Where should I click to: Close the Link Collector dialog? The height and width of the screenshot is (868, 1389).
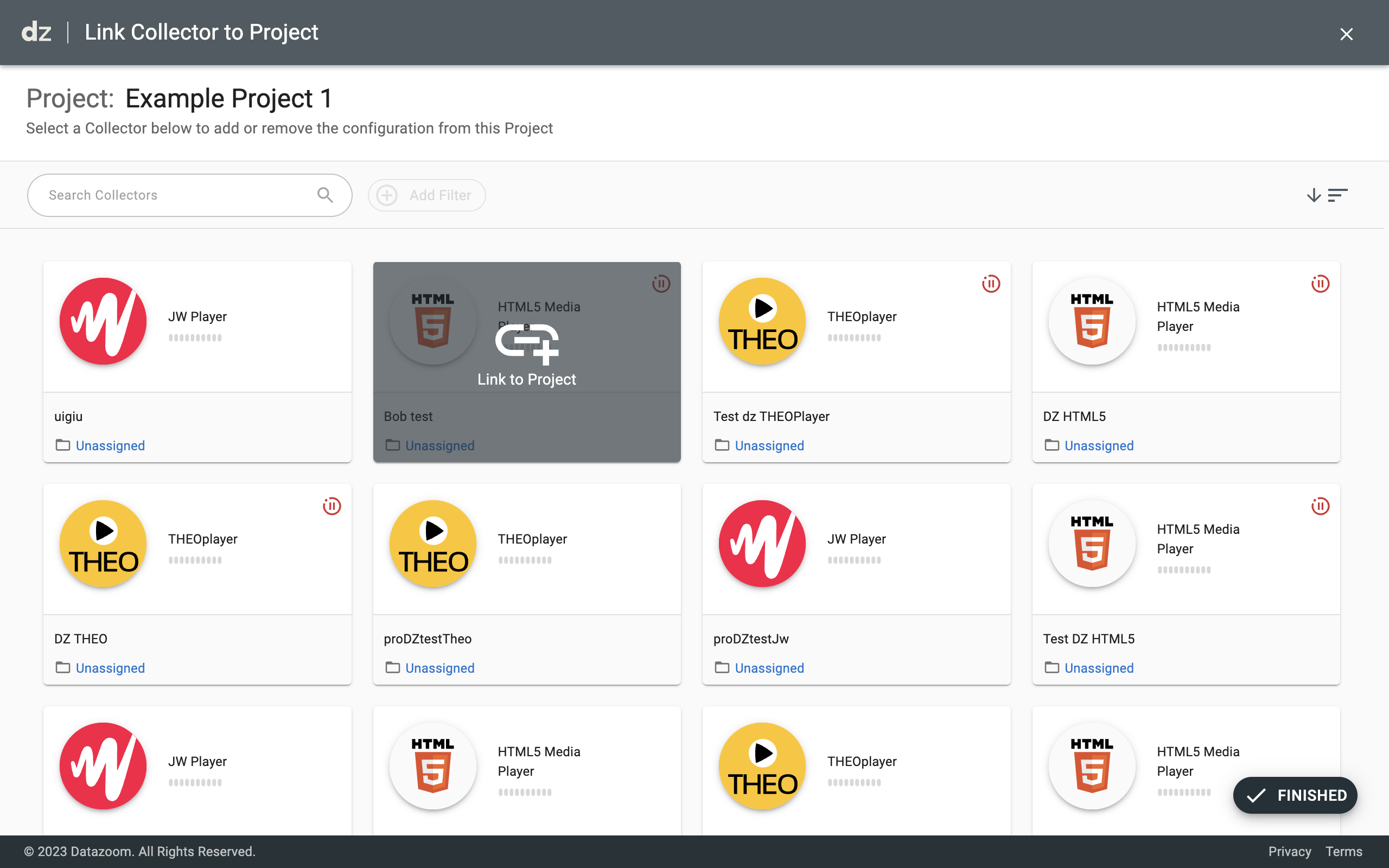[1346, 34]
